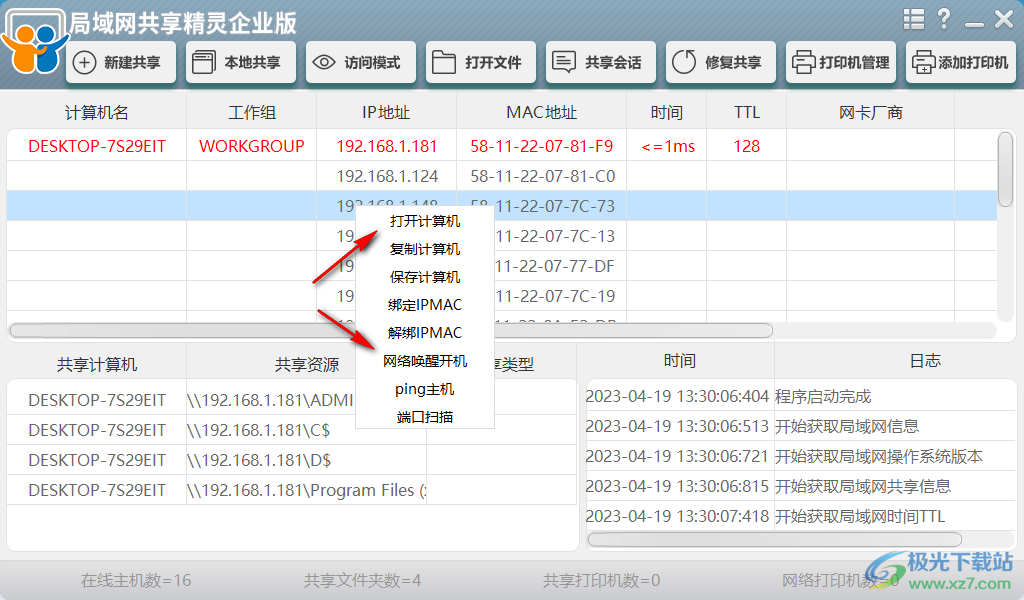Screen dimensions: 1024x600
Task: Open 打印机管理 from the toolbar
Action: pos(841,63)
